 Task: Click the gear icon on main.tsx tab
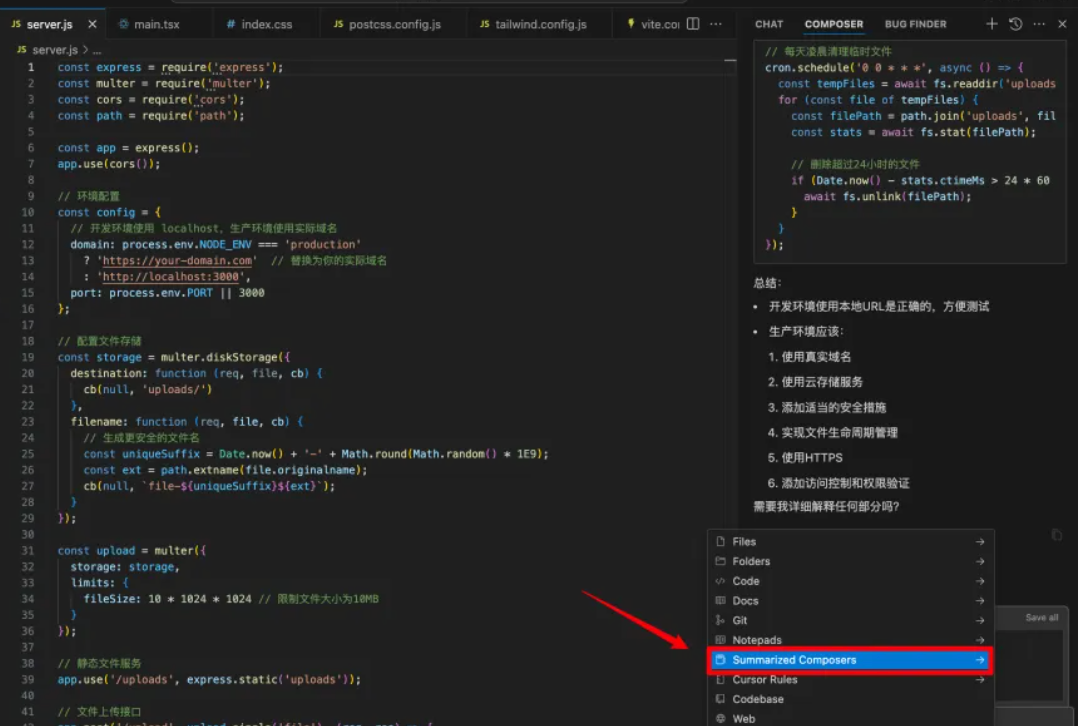[124, 24]
